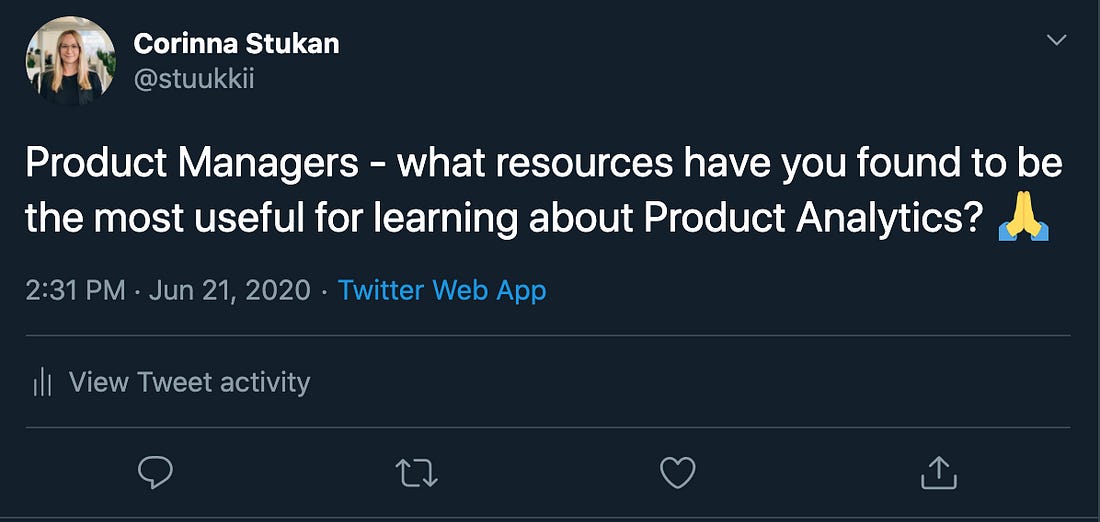Click the Jun 21, 2020 date

pyautogui.click(x=230, y=290)
